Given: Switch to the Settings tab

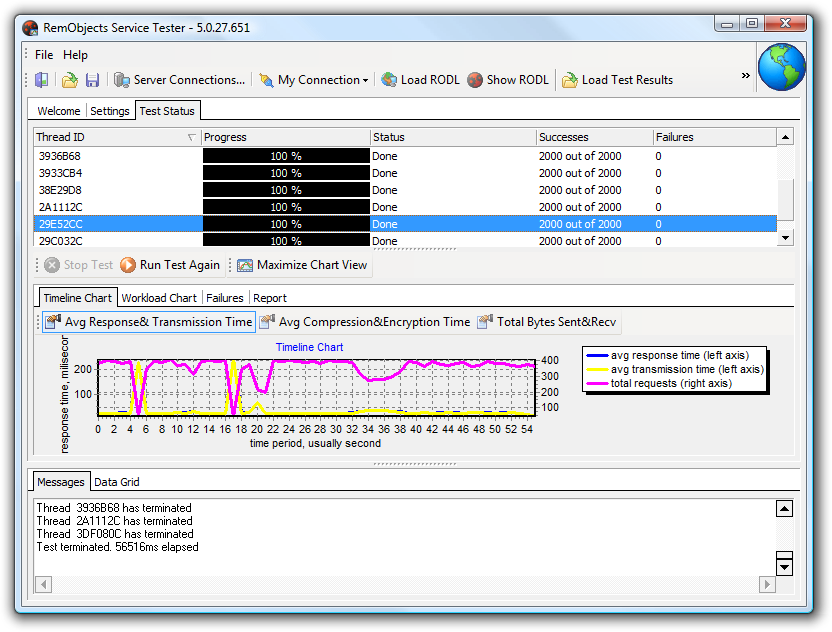Looking at the screenshot, I should pos(110,111).
